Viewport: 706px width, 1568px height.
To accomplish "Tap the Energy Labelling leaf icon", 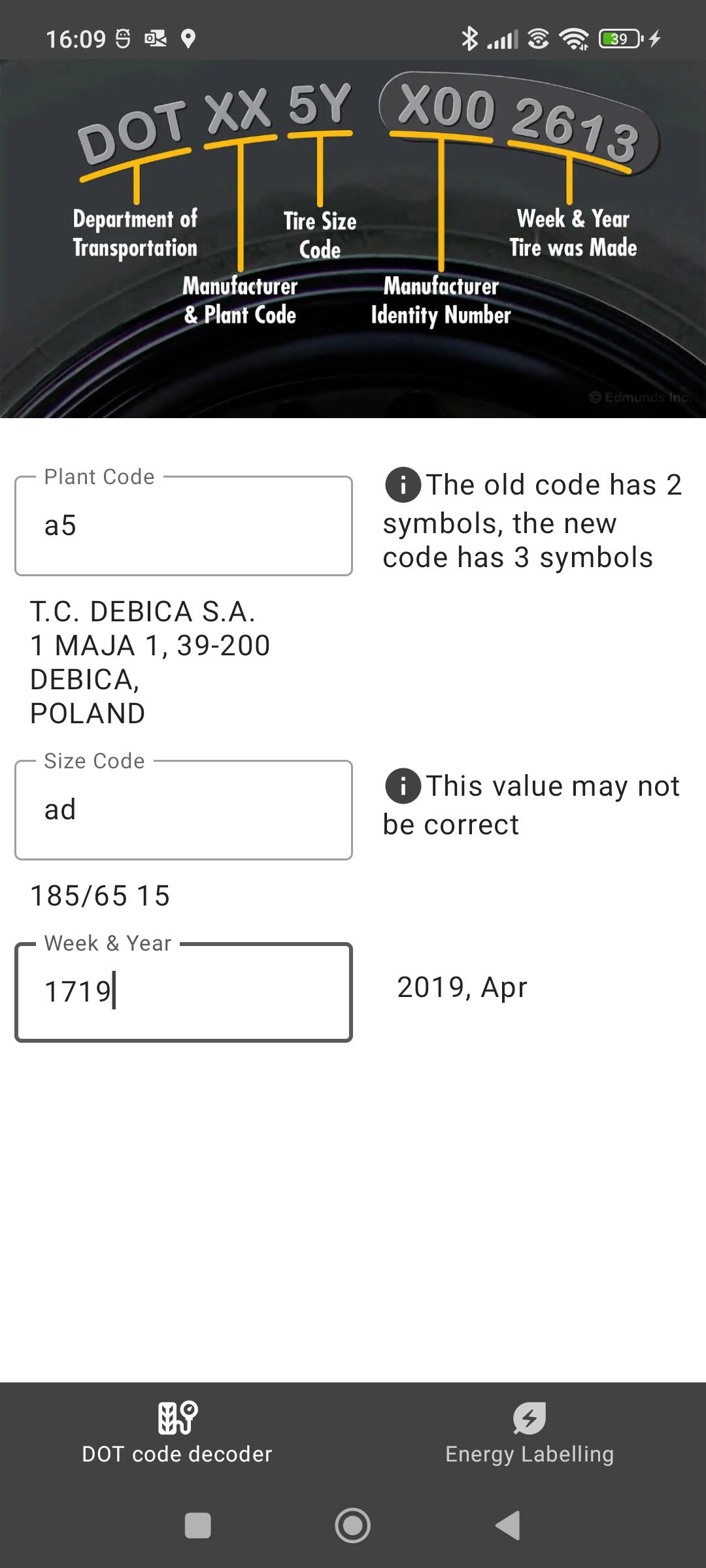I will (x=529, y=1418).
